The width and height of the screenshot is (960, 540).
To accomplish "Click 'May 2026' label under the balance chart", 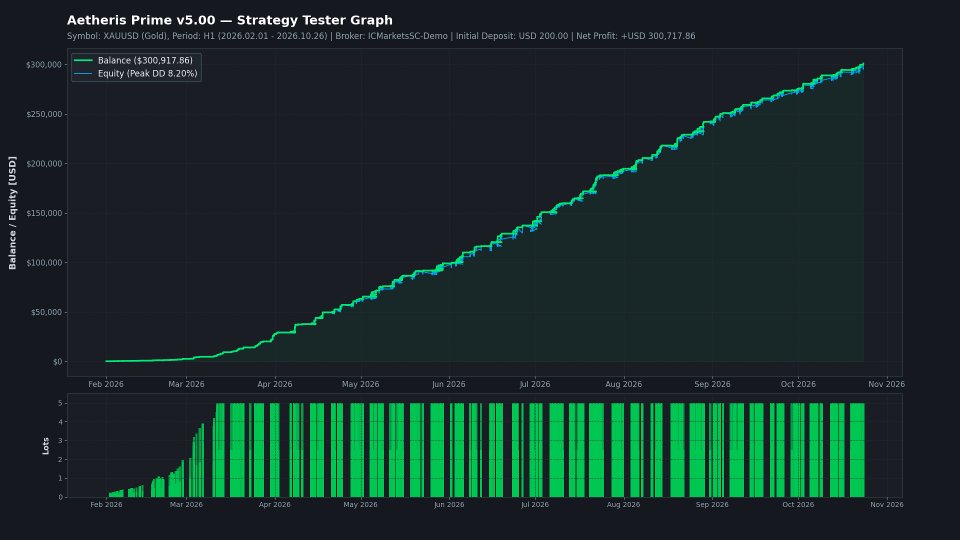I will coord(361,384).
